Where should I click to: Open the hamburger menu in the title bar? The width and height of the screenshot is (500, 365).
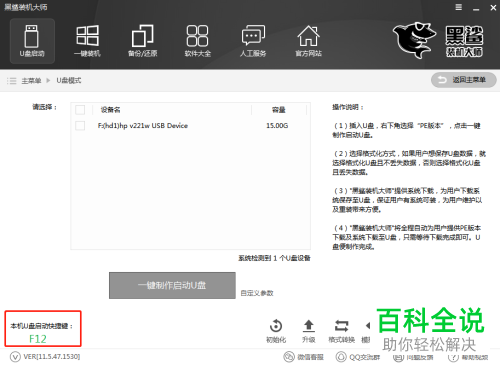[459, 7]
